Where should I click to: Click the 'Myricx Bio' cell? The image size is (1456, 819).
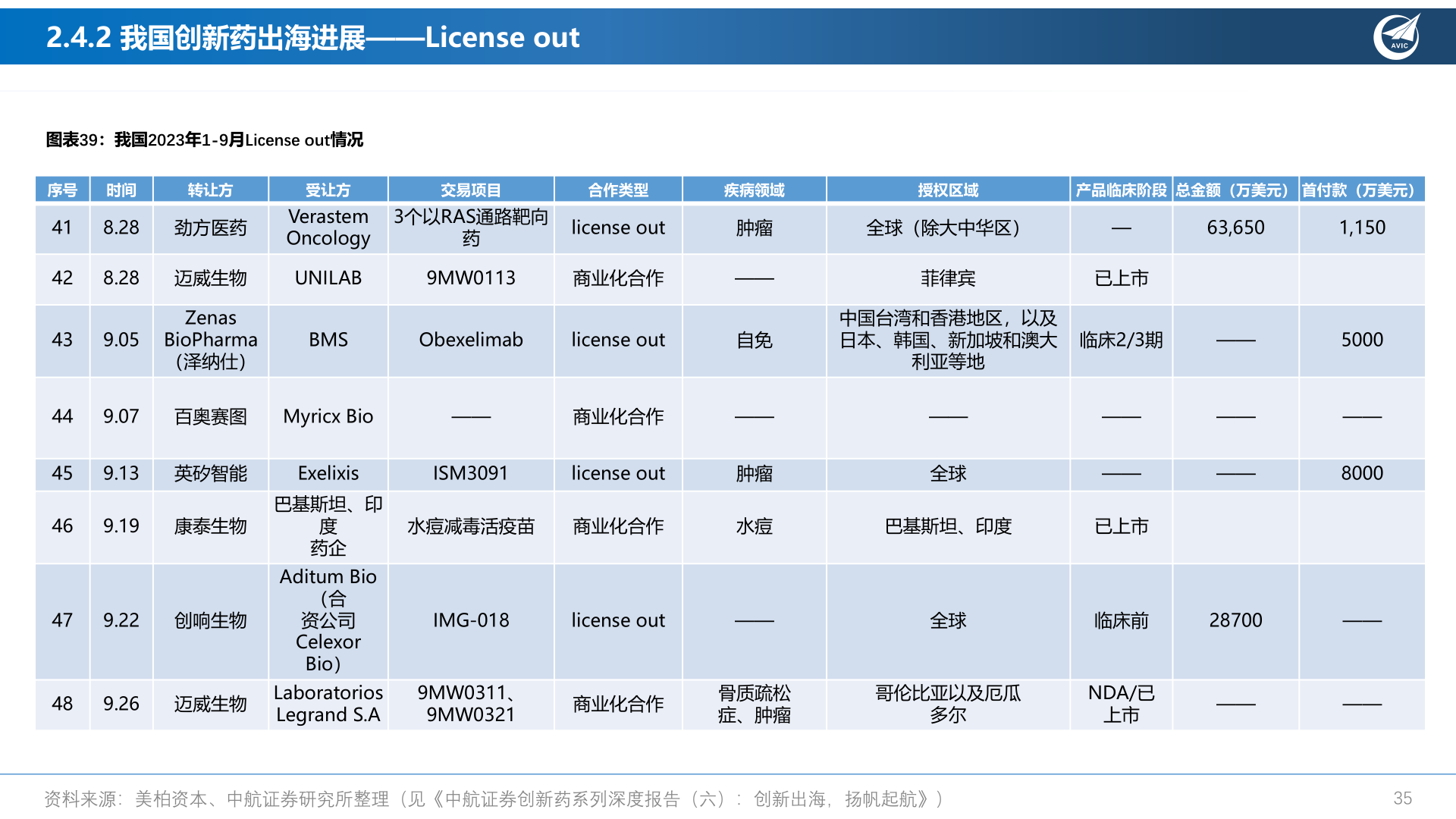point(328,416)
